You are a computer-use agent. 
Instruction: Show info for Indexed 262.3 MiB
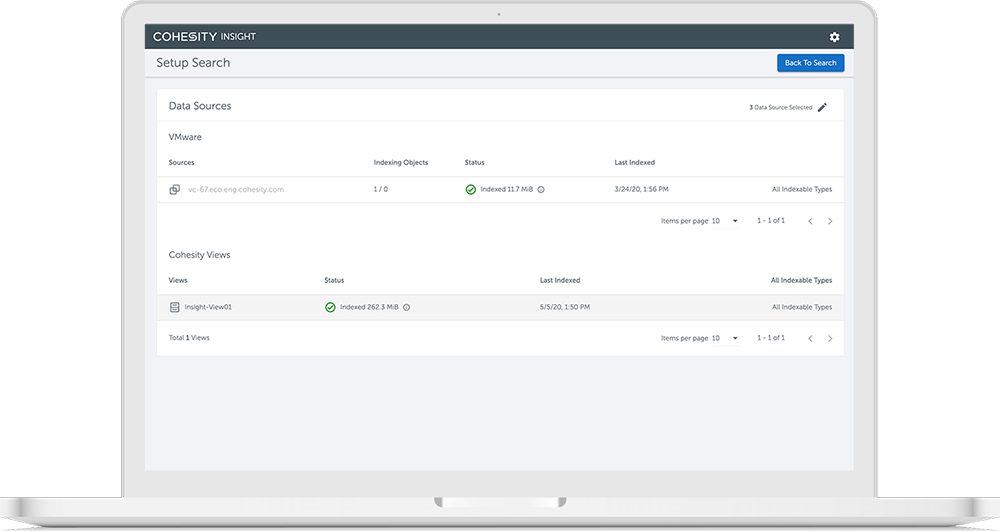pos(406,307)
